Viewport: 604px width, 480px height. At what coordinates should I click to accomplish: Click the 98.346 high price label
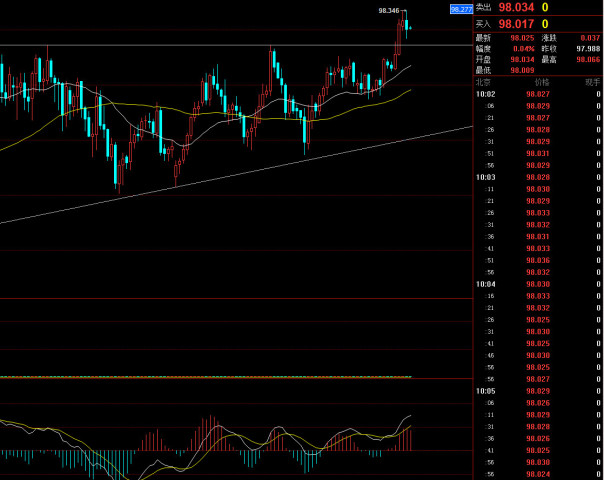pyautogui.click(x=389, y=10)
